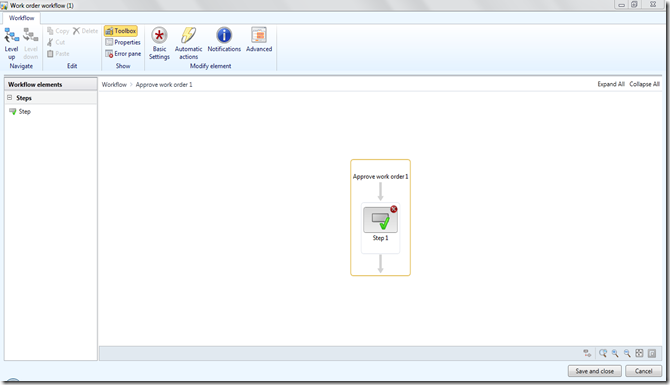Click the Step 1 label

click(x=380, y=238)
